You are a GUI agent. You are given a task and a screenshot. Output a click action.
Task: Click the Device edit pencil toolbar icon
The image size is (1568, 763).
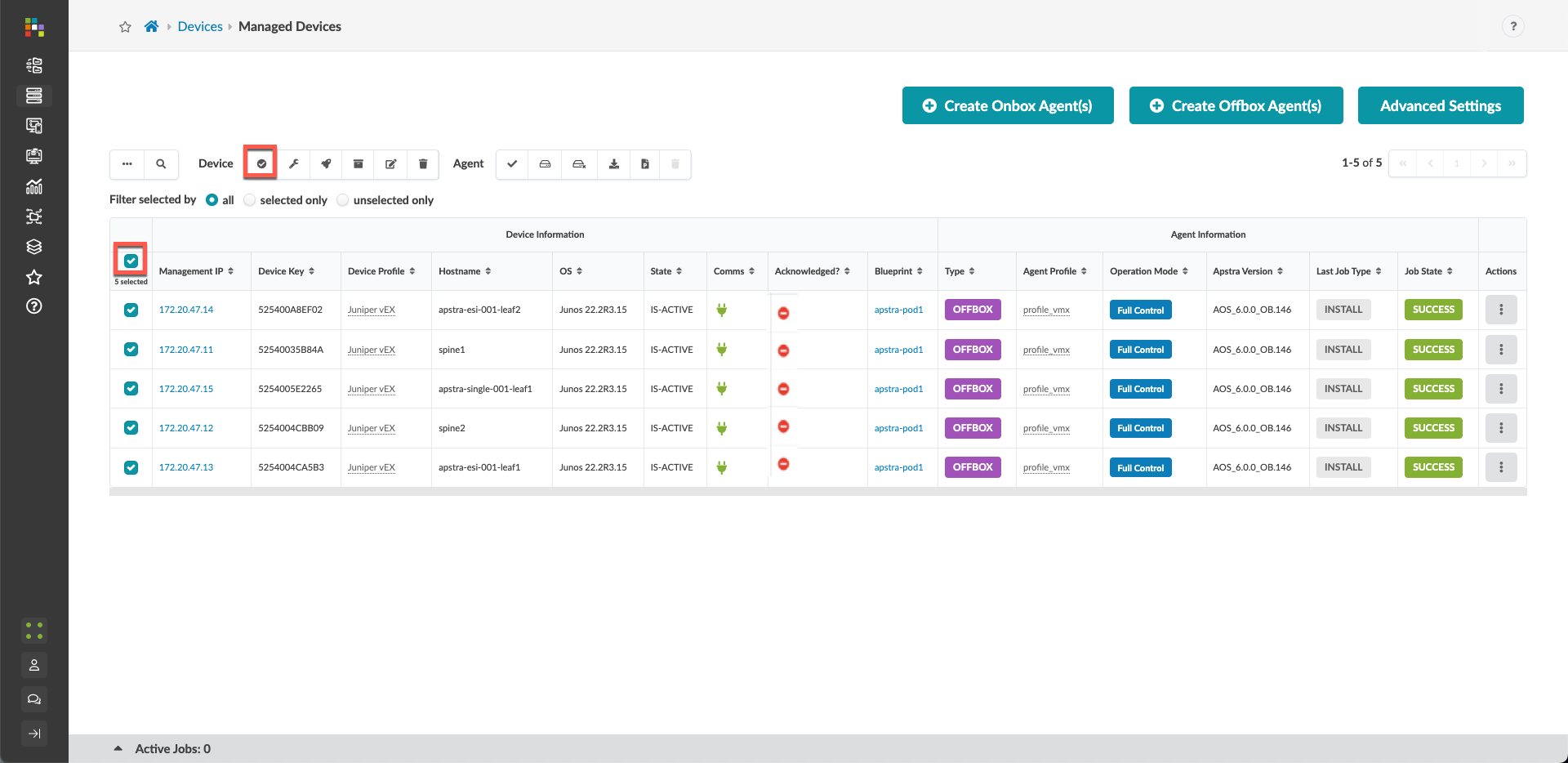click(390, 164)
